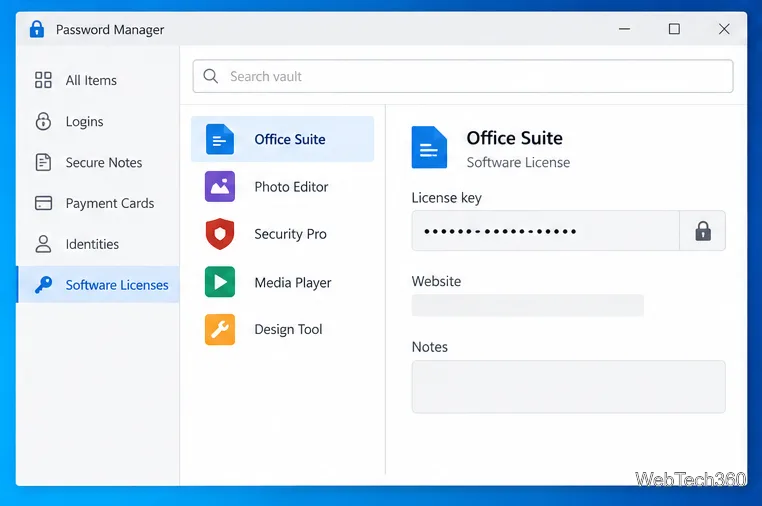The width and height of the screenshot is (762, 506).
Task: Click the Logins padlock icon
Action: point(43,121)
